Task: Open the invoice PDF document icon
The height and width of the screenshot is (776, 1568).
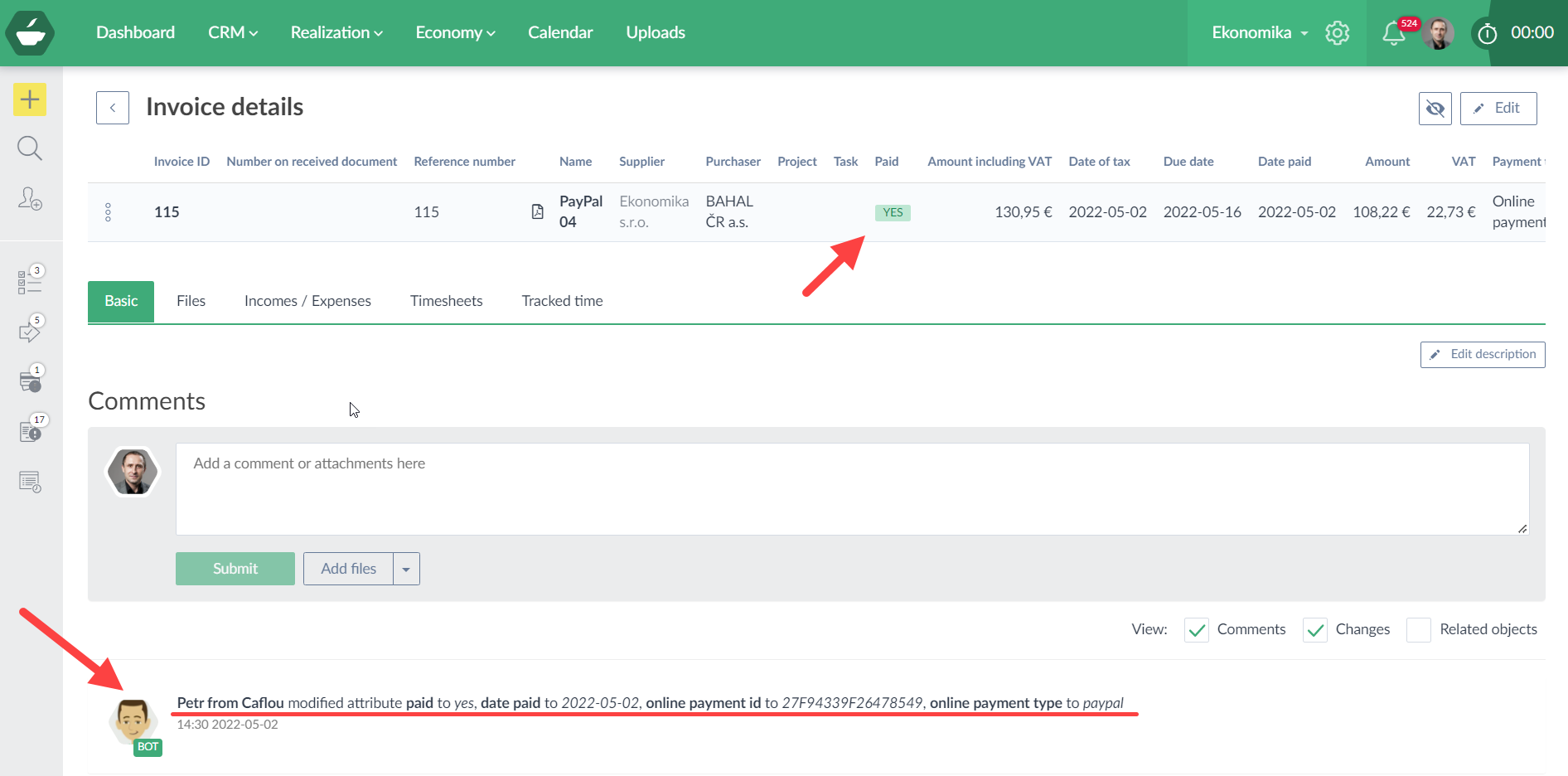Action: (537, 212)
